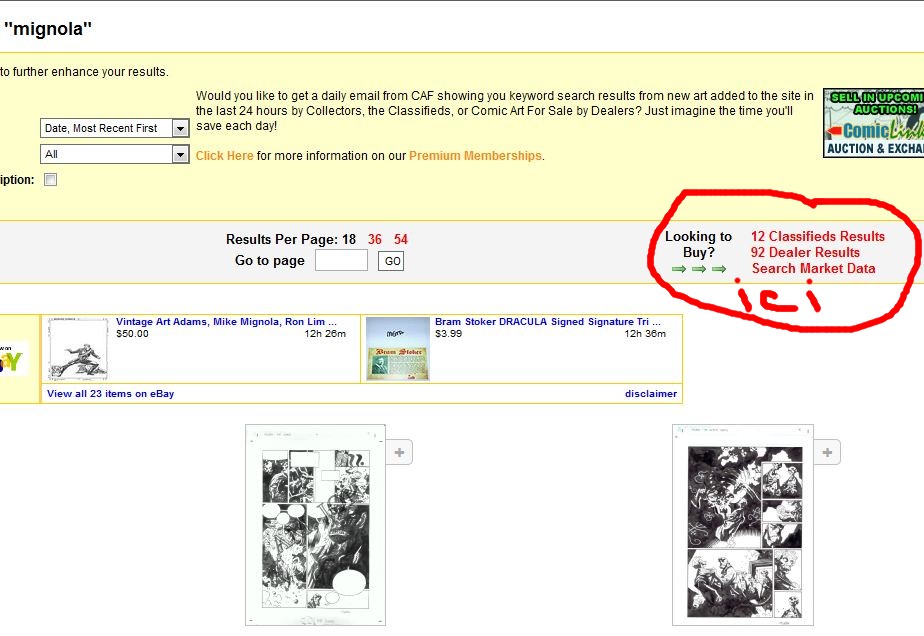Focus the 'Go to page' input field
Viewport: 924px width, 636px height.
[x=341, y=261]
